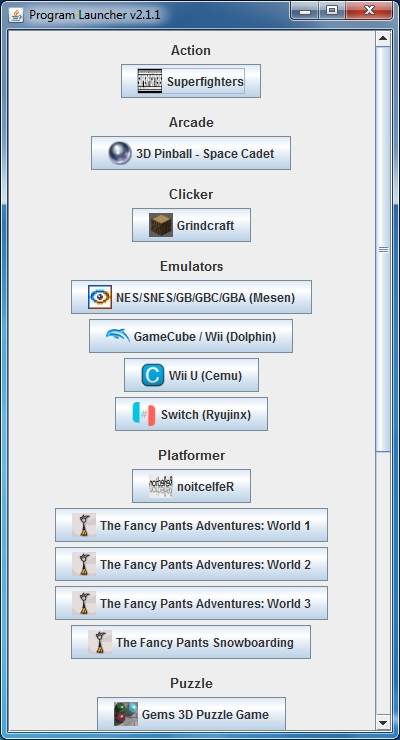Click the vertical scrollbar thumb
Image resolution: width=400 pixels, height=740 pixels.
click(383, 249)
